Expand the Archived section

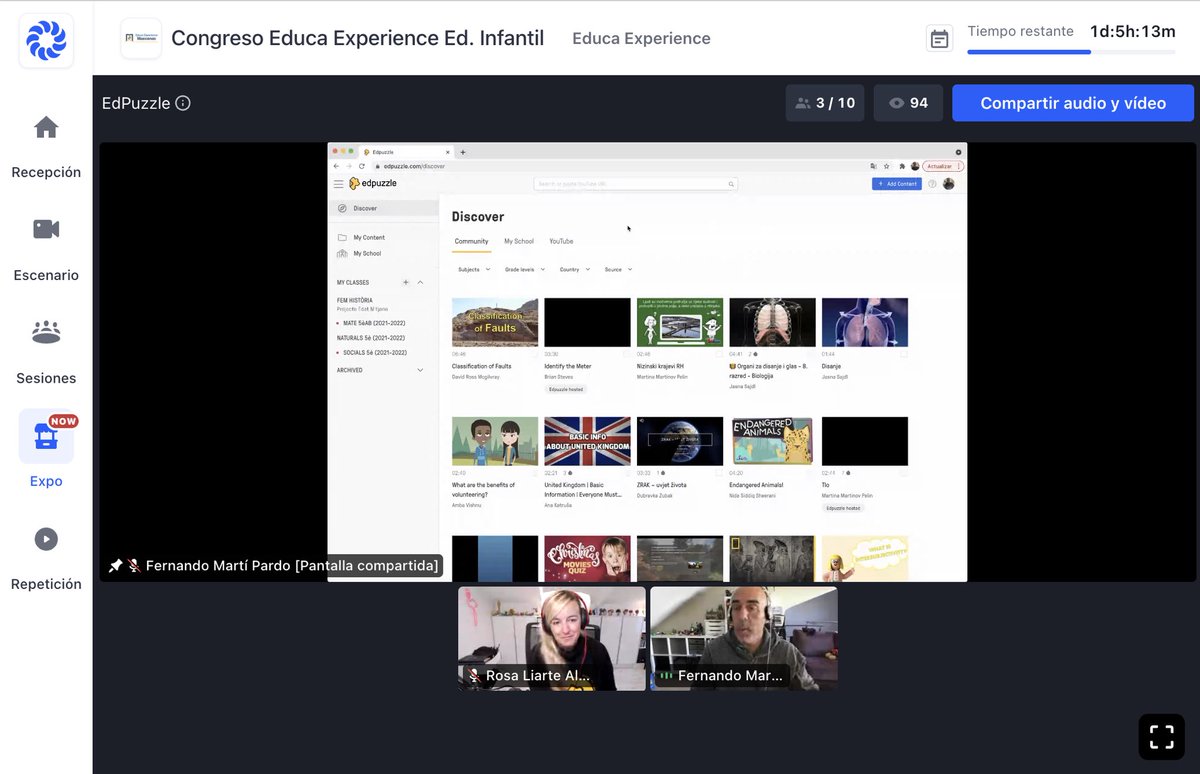[420, 370]
